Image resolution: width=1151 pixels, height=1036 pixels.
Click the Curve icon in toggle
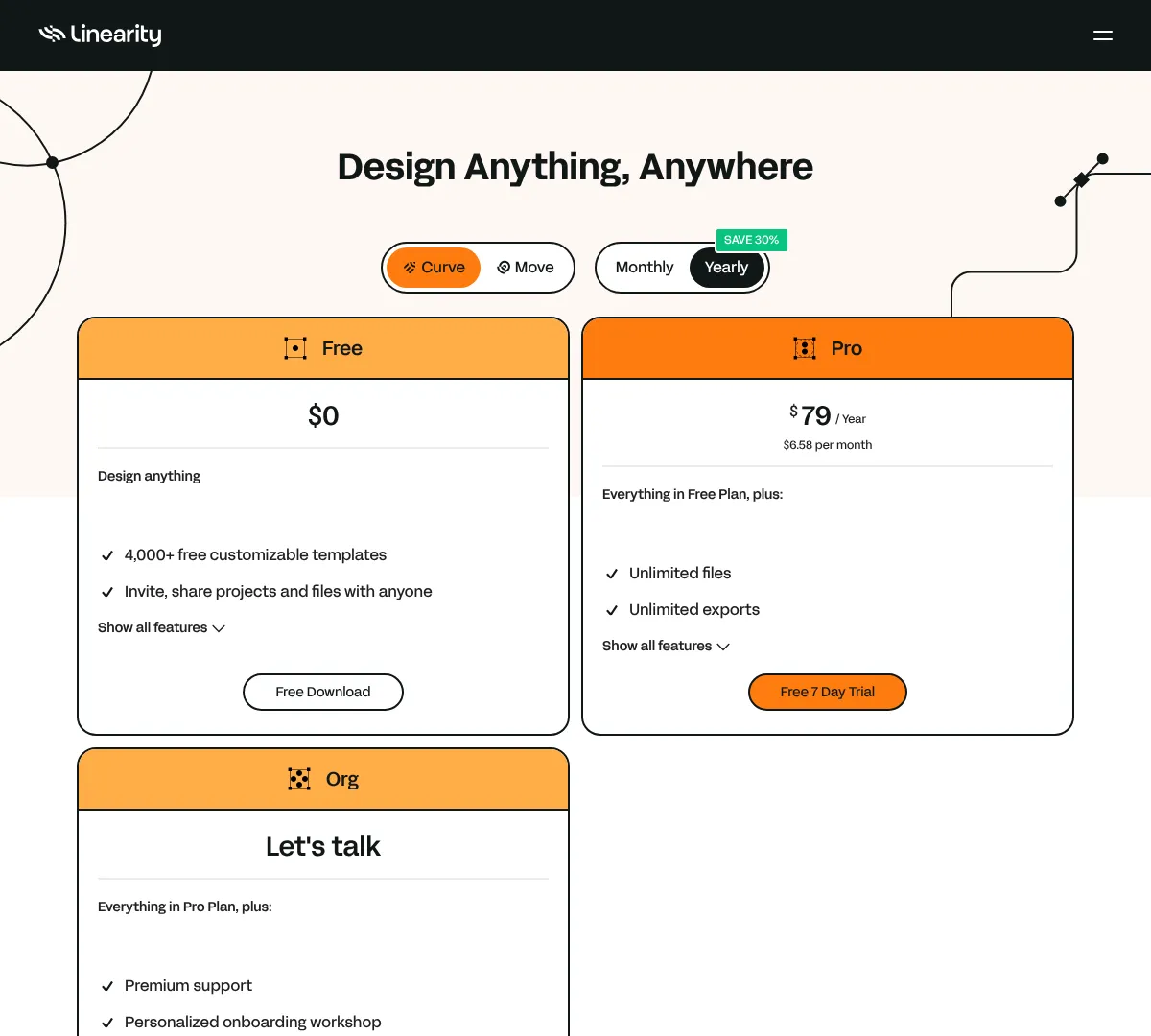click(411, 268)
